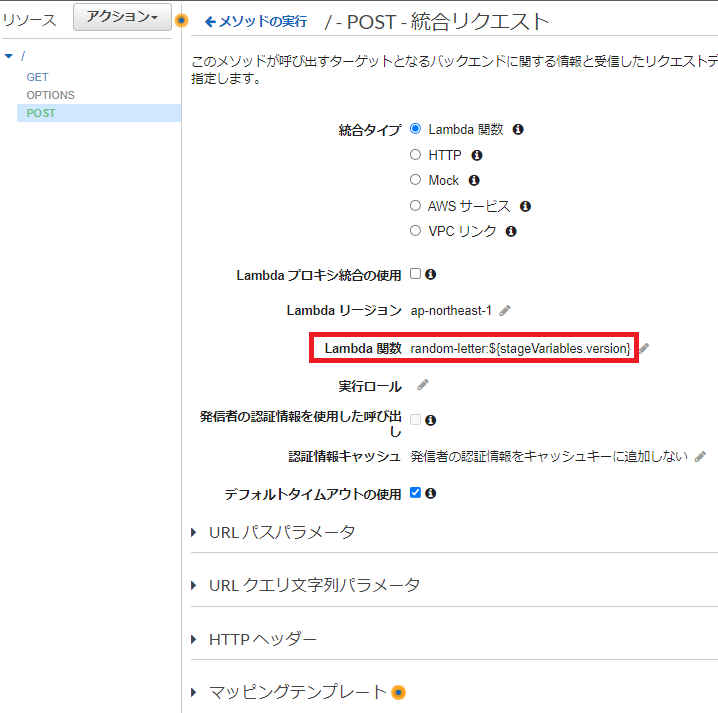
Task: Show info for Lambda プロキシ統合の使用
Action: pyautogui.click(x=430, y=274)
